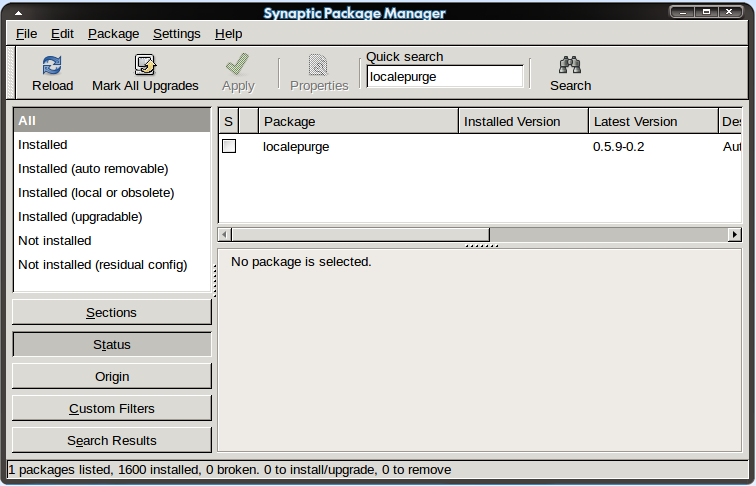Open the File menu
The width and height of the screenshot is (756, 486).
coord(27,34)
